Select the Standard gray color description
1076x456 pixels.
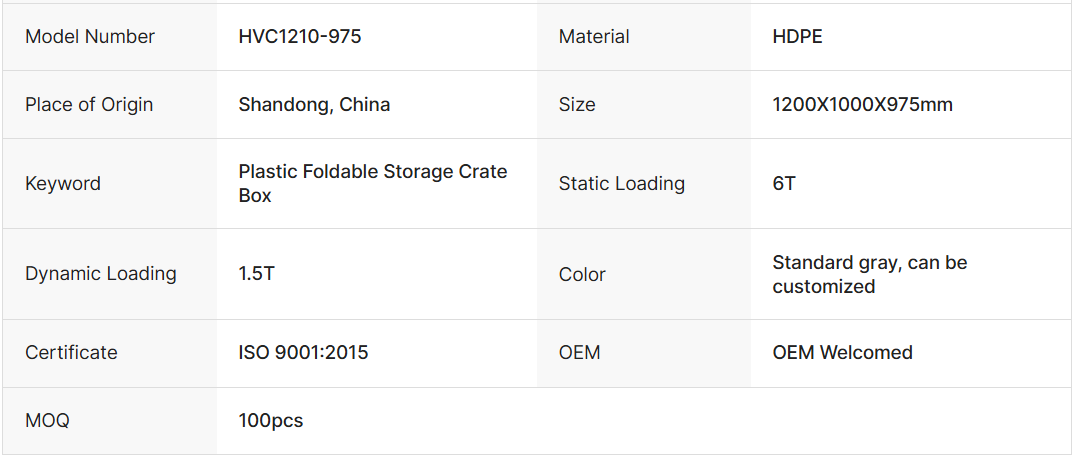869,274
